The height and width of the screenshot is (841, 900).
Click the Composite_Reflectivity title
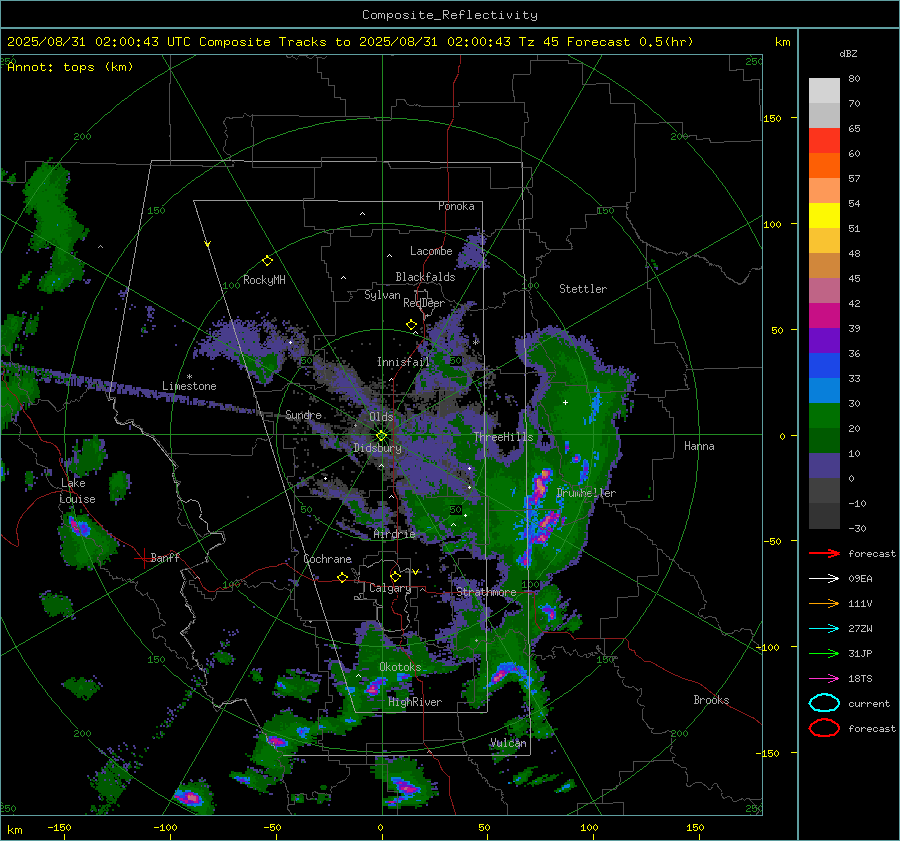pyautogui.click(x=449, y=15)
